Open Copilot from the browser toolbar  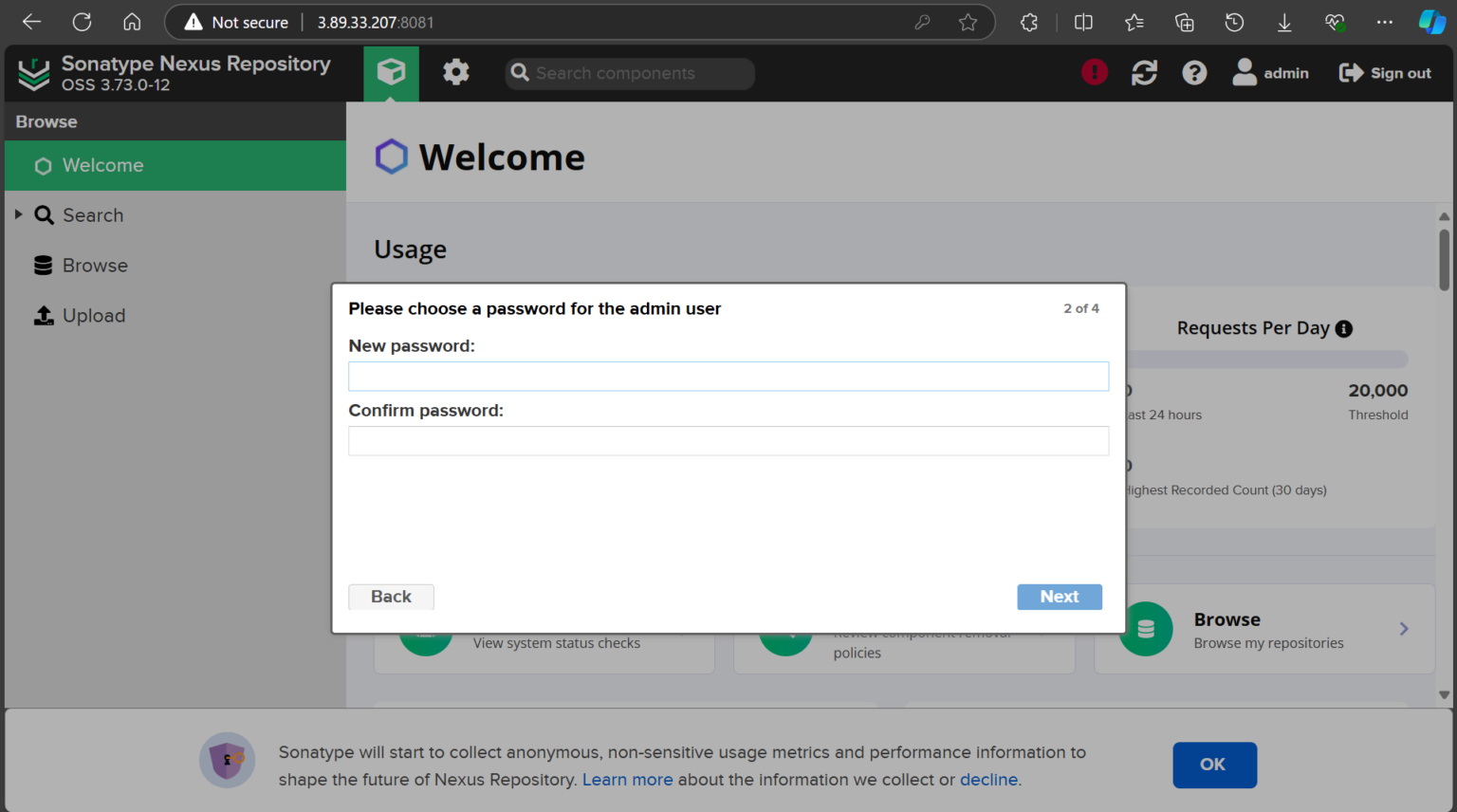pos(1431,21)
